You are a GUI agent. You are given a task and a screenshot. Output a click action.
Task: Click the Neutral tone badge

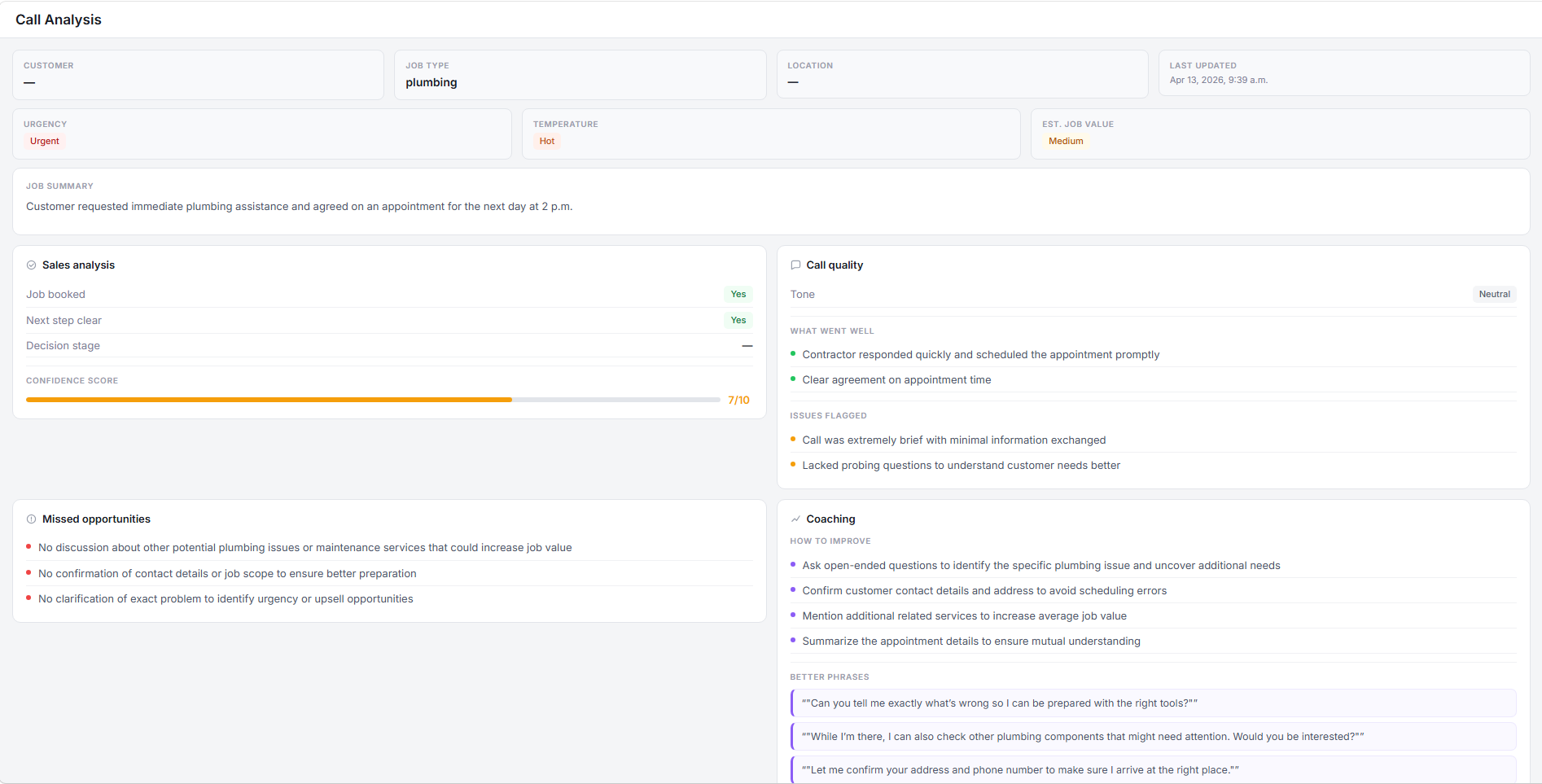pyautogui.click(x=1495, y=295)
